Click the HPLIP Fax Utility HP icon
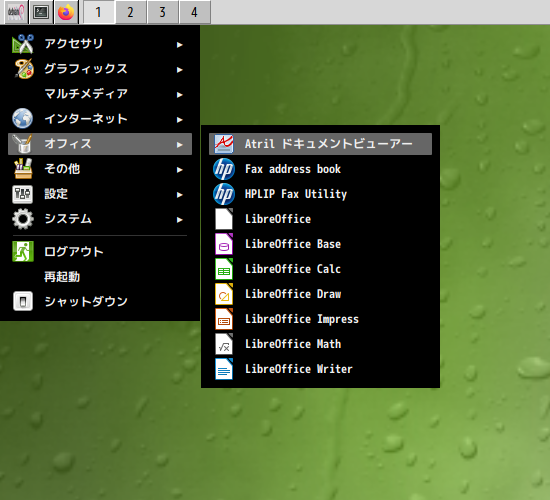The height and width of the screenshot is (500, 550). point(224,194)
